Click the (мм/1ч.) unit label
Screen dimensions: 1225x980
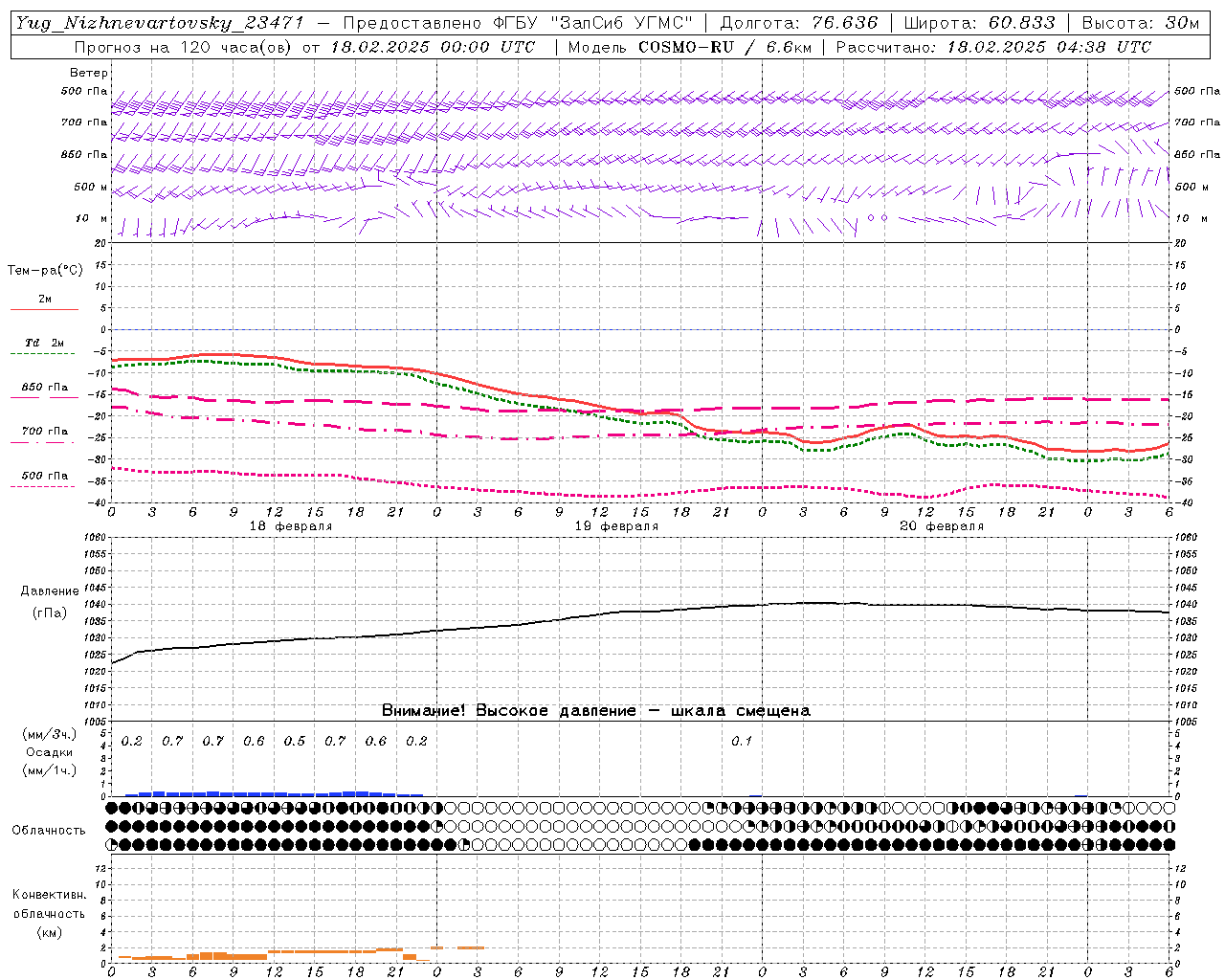(50, 770)
